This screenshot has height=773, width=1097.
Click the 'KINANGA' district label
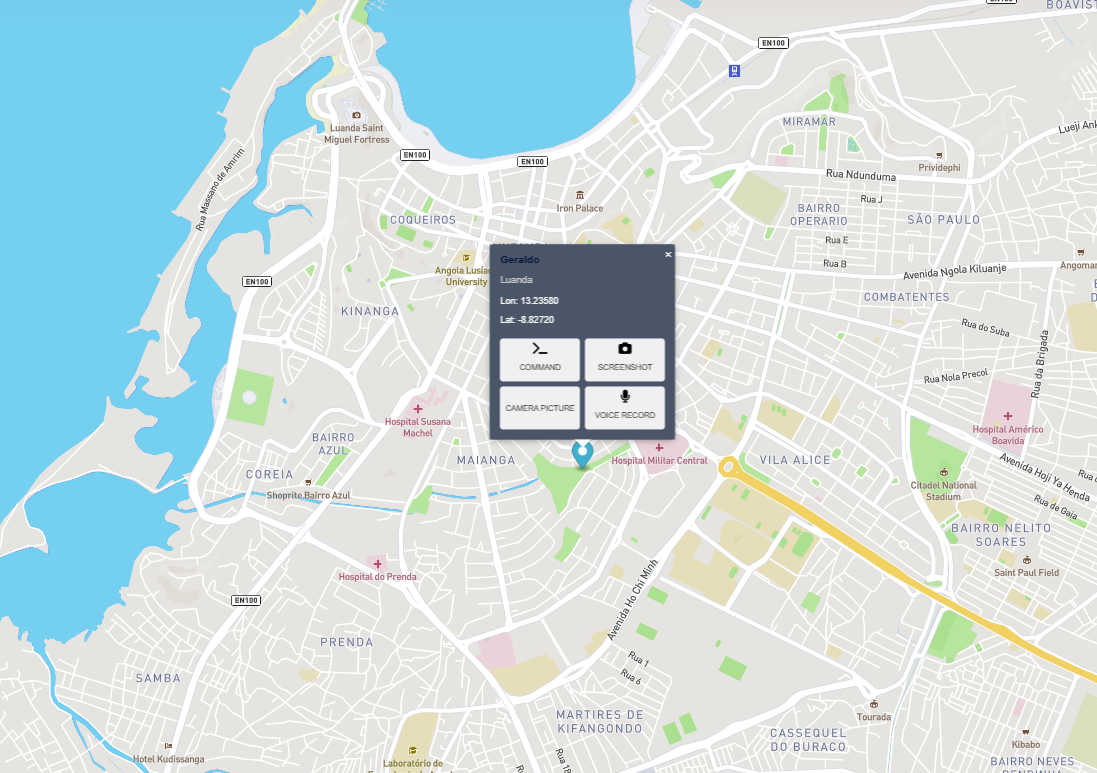(369, 311)
